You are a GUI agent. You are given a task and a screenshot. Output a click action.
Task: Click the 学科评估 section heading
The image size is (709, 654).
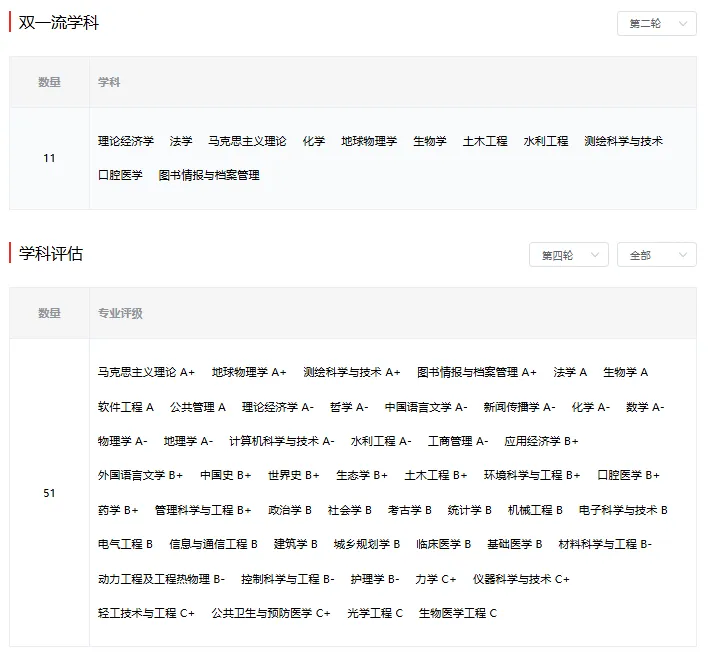50,253
